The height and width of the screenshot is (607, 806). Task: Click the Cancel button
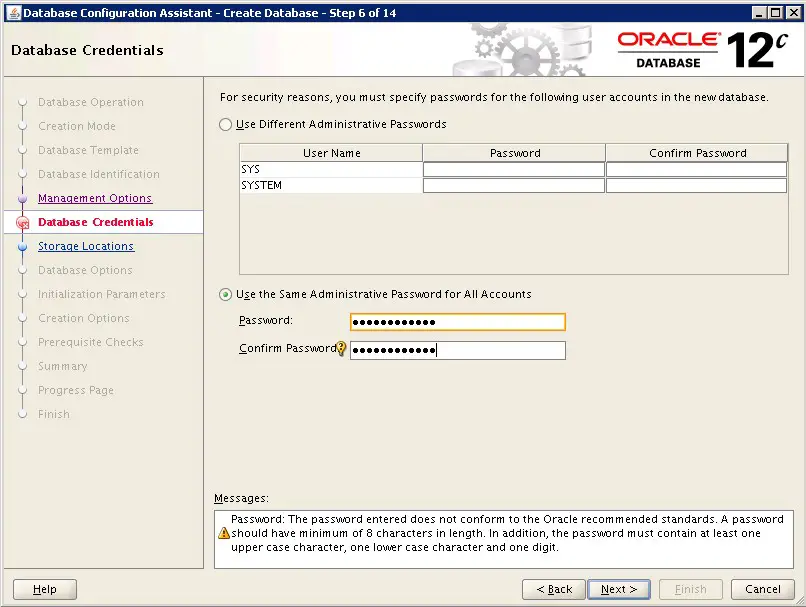[762, 590]
